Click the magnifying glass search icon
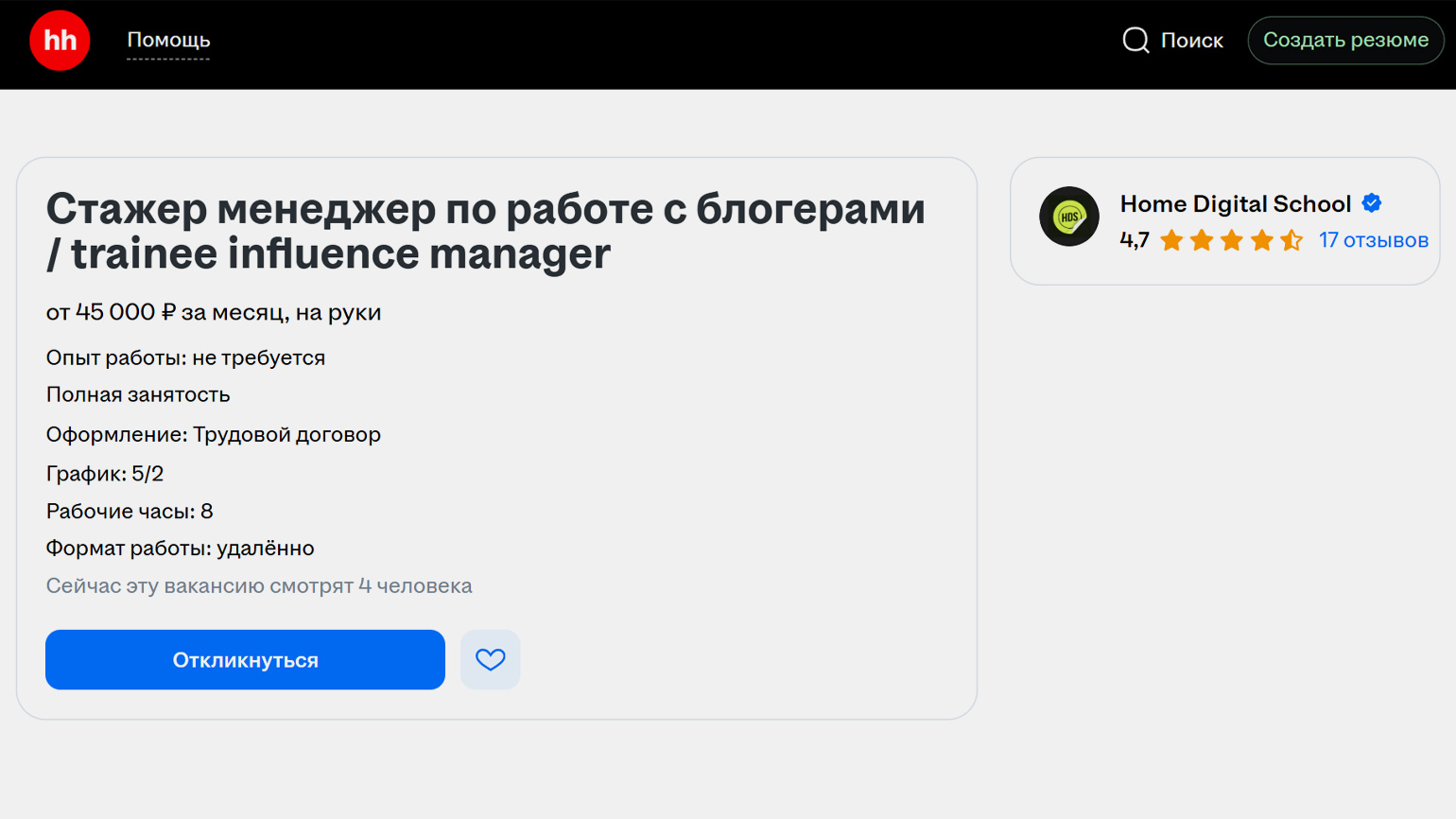The width and height of the screenshot is (1456, 819). point(1135,41)
